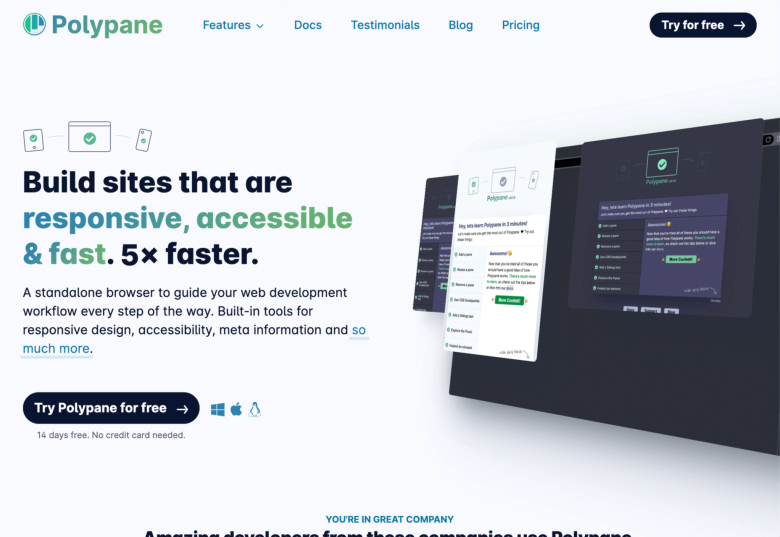Screen dimensions: 780x537
Task: Click the word 'accessible' in the headline
Action: (x=274, y=218)
